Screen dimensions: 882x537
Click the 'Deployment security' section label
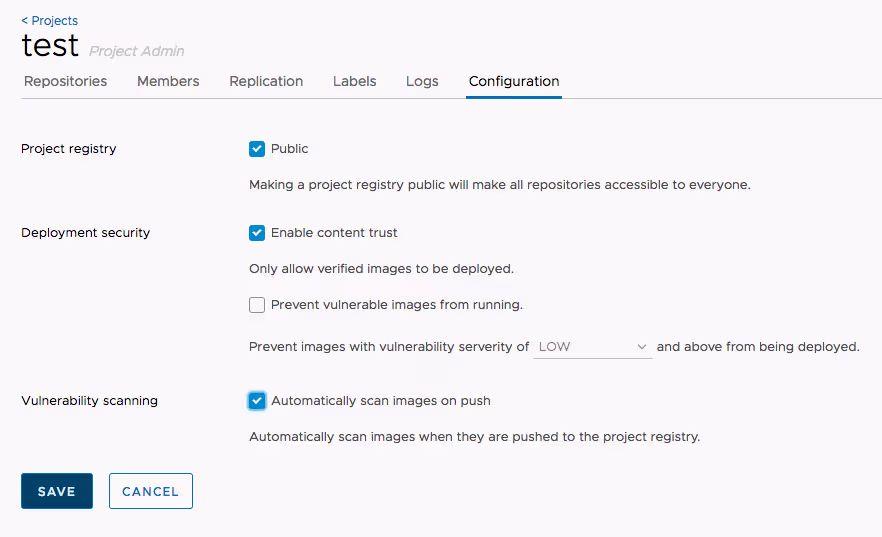[x=86, y=233]
